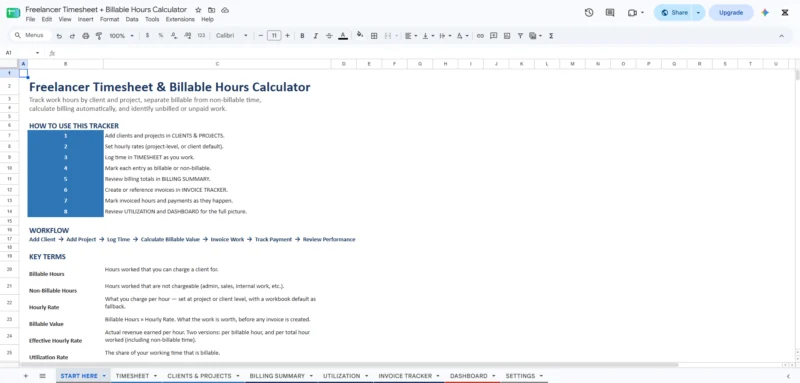The height and width of the screenshot is (383, 800).
Task: Open DASHBOARD tab options arrow
Action: 493,376
